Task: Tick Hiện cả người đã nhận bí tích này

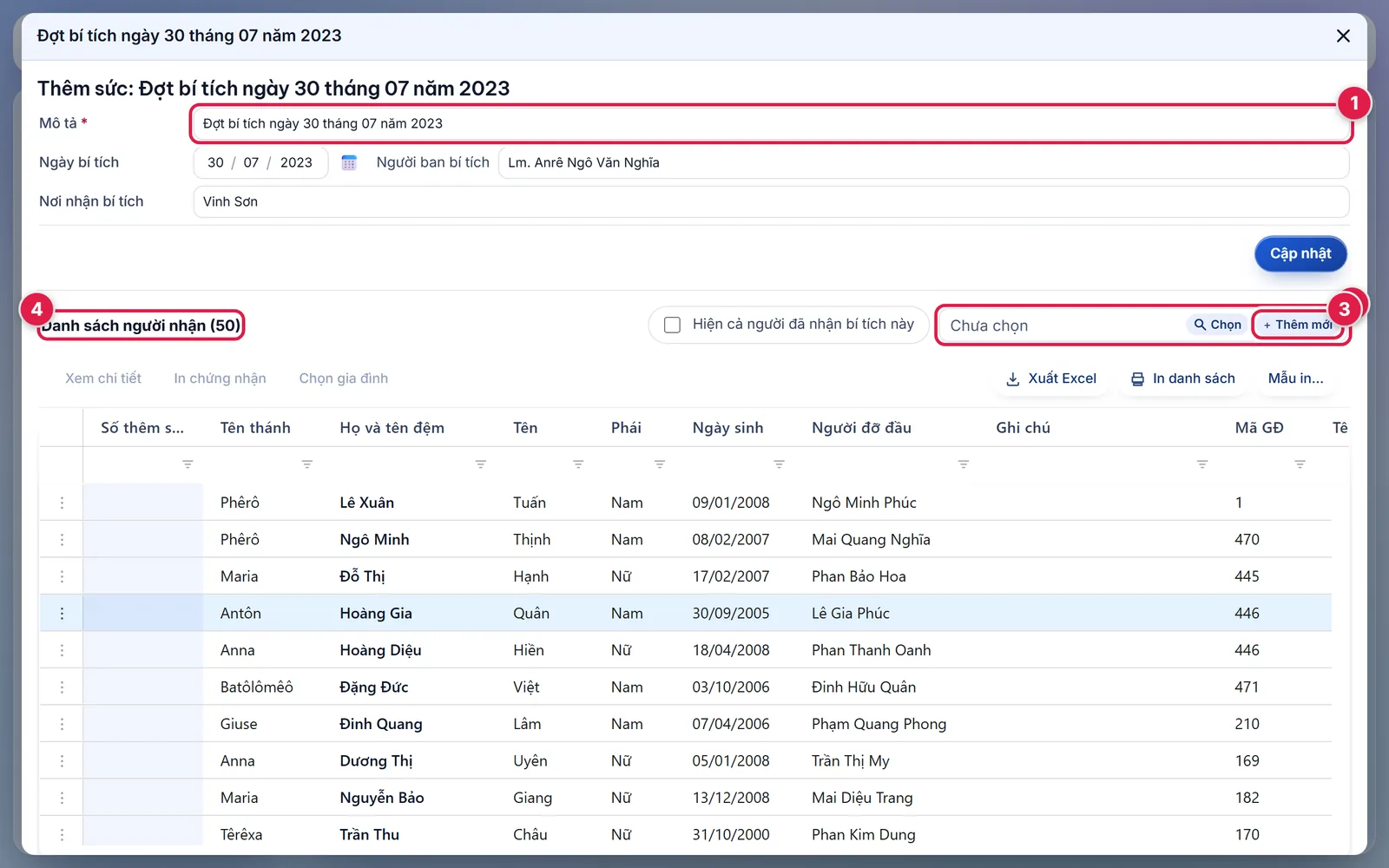Action: (672, 325)
